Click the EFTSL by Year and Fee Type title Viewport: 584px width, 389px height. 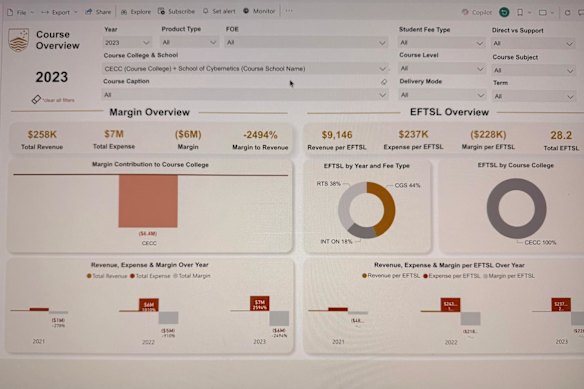[x=366, y=165]
